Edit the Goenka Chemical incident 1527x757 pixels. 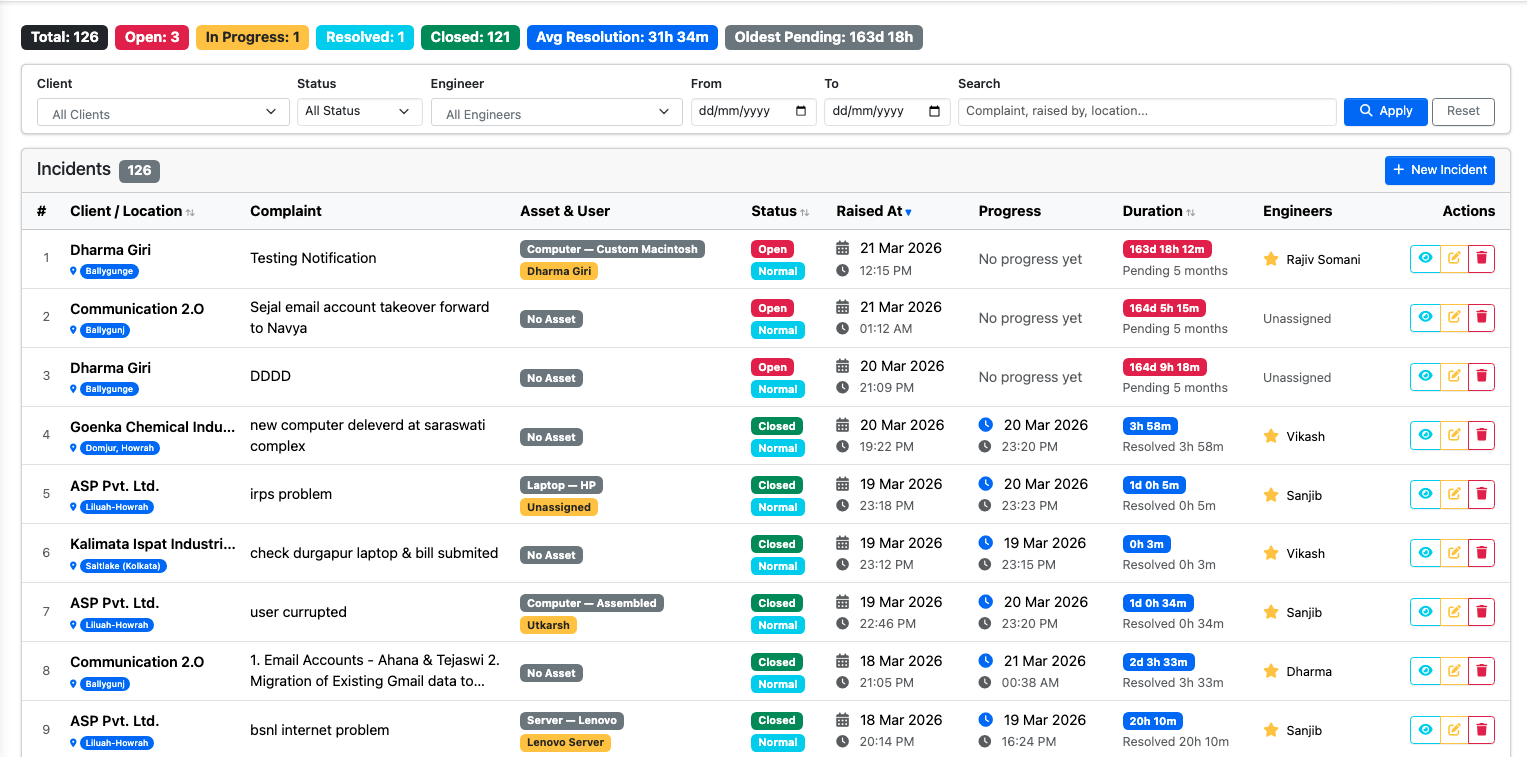point(1454,435)
